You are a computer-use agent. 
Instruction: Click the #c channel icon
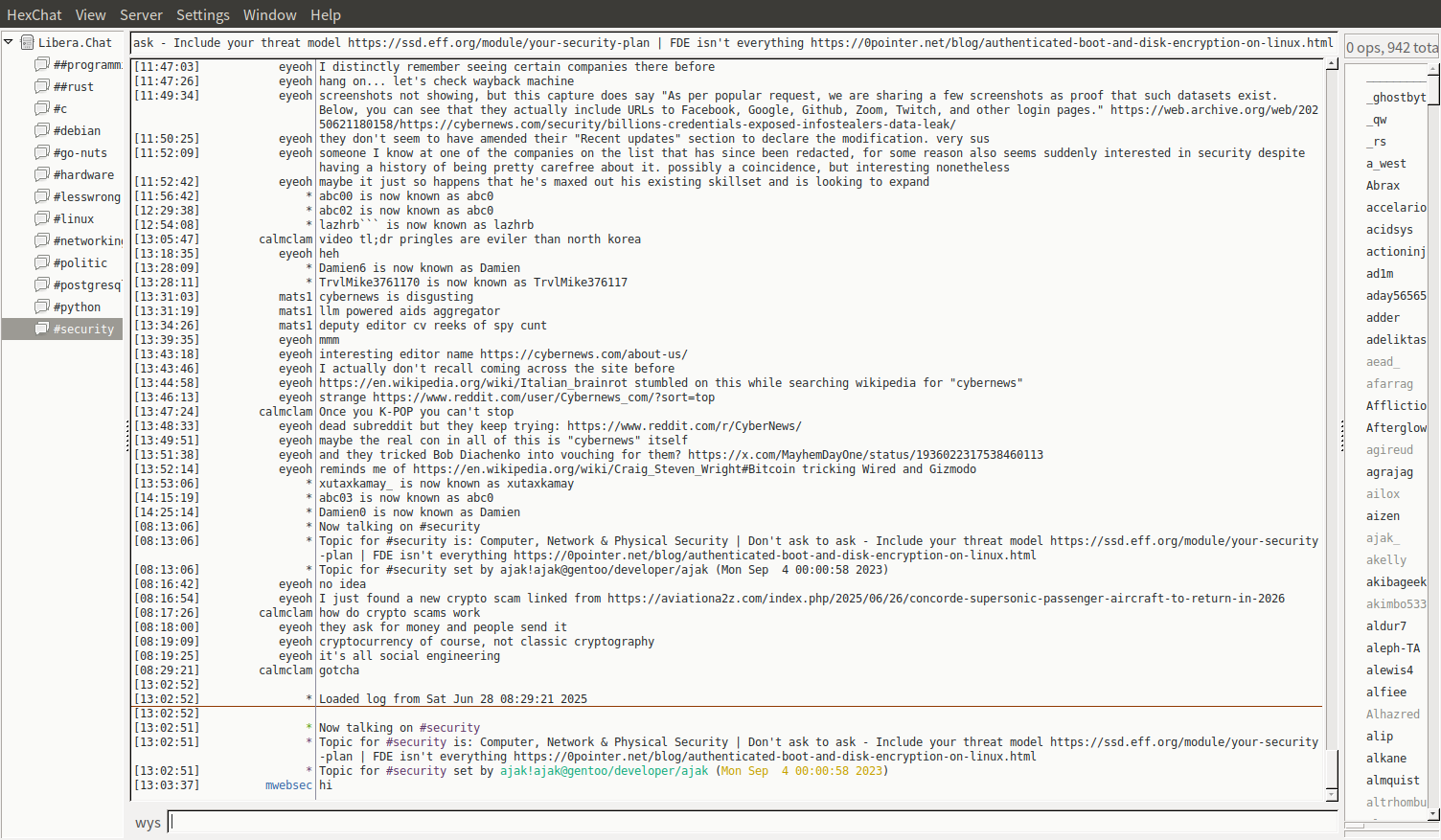click(x=42, y=108)
